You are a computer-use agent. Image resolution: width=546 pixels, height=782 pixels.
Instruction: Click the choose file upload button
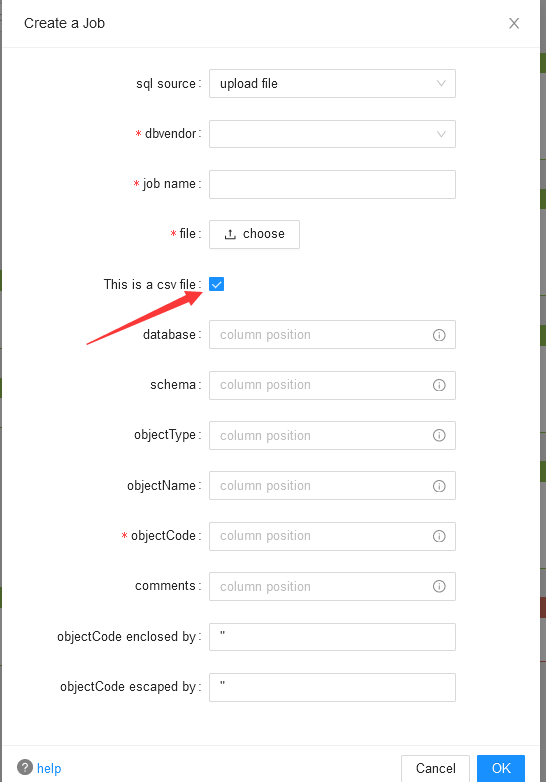pyautogui.click(x=254, y=234)
